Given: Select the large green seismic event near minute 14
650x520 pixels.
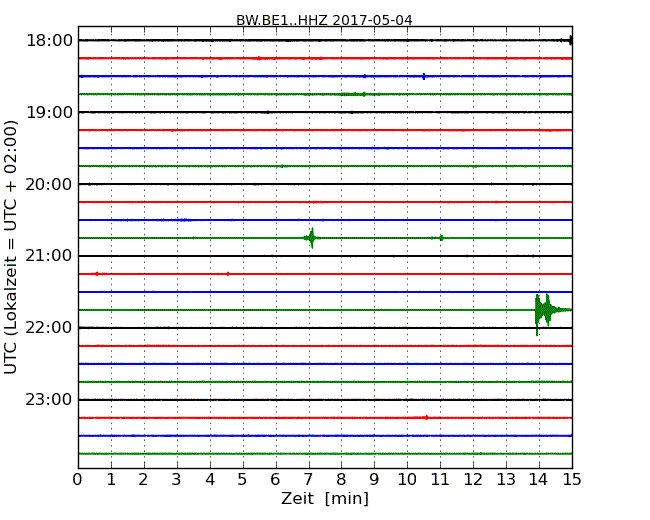Looking at the screenshot, I should [x=553, y=314].
